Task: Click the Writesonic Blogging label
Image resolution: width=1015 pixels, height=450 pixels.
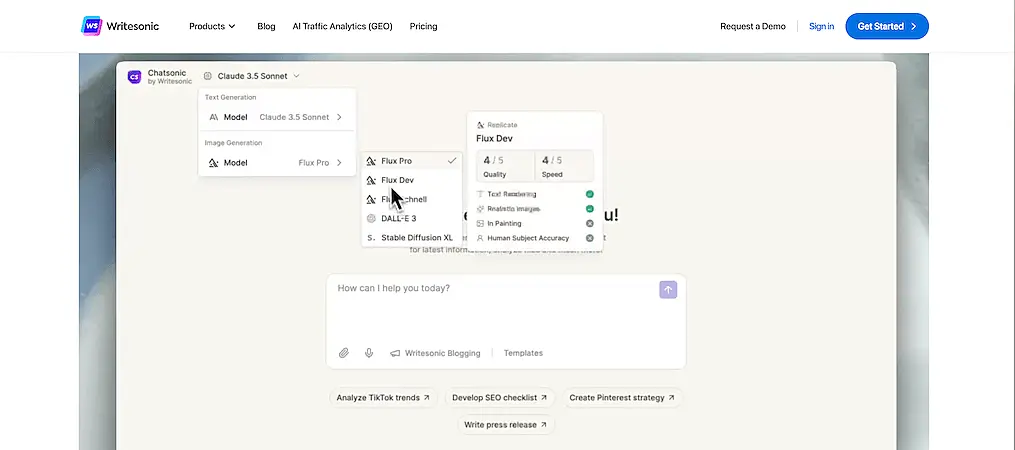Action: [443, 354]
